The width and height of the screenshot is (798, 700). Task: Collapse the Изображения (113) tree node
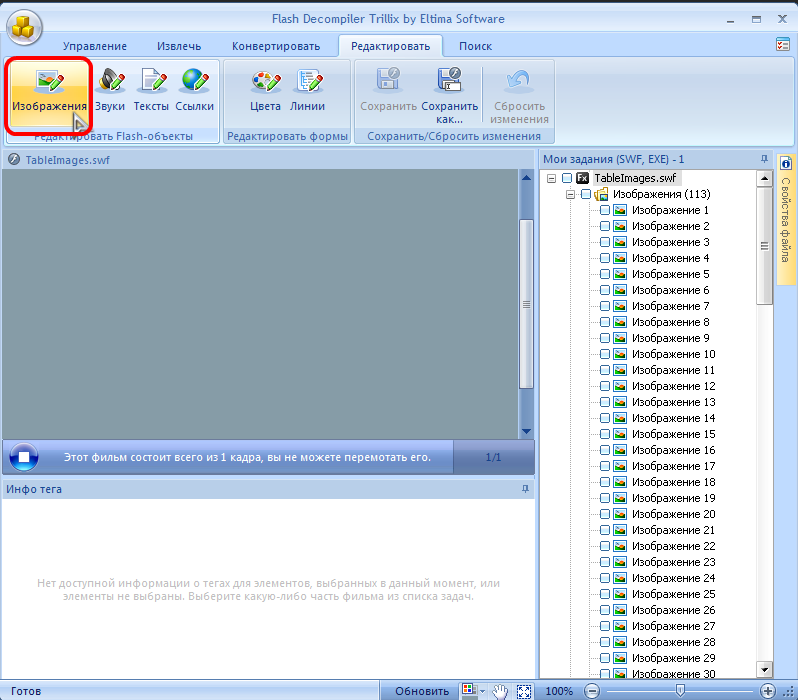click(x=571, y=194)
